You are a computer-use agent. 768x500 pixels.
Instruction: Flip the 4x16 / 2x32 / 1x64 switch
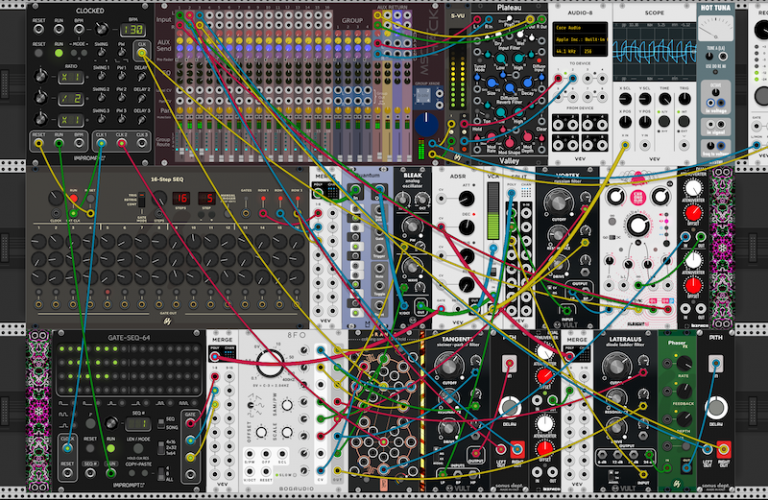tap(161, 448)
